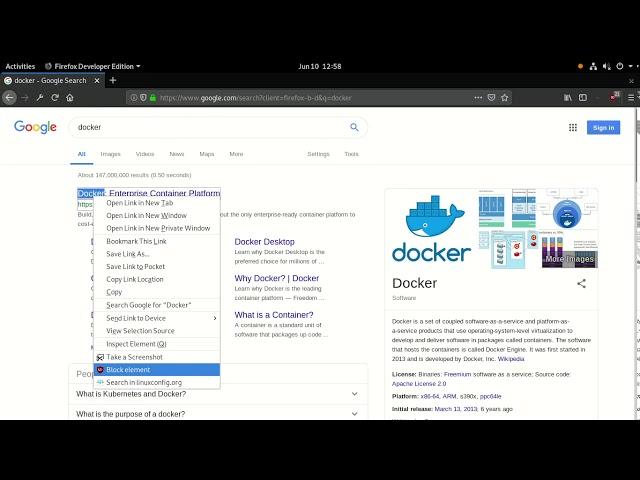Open What is a Container? link
Image resolution: width=640 pixels, height=480 pixels.
tap(274, 315)
